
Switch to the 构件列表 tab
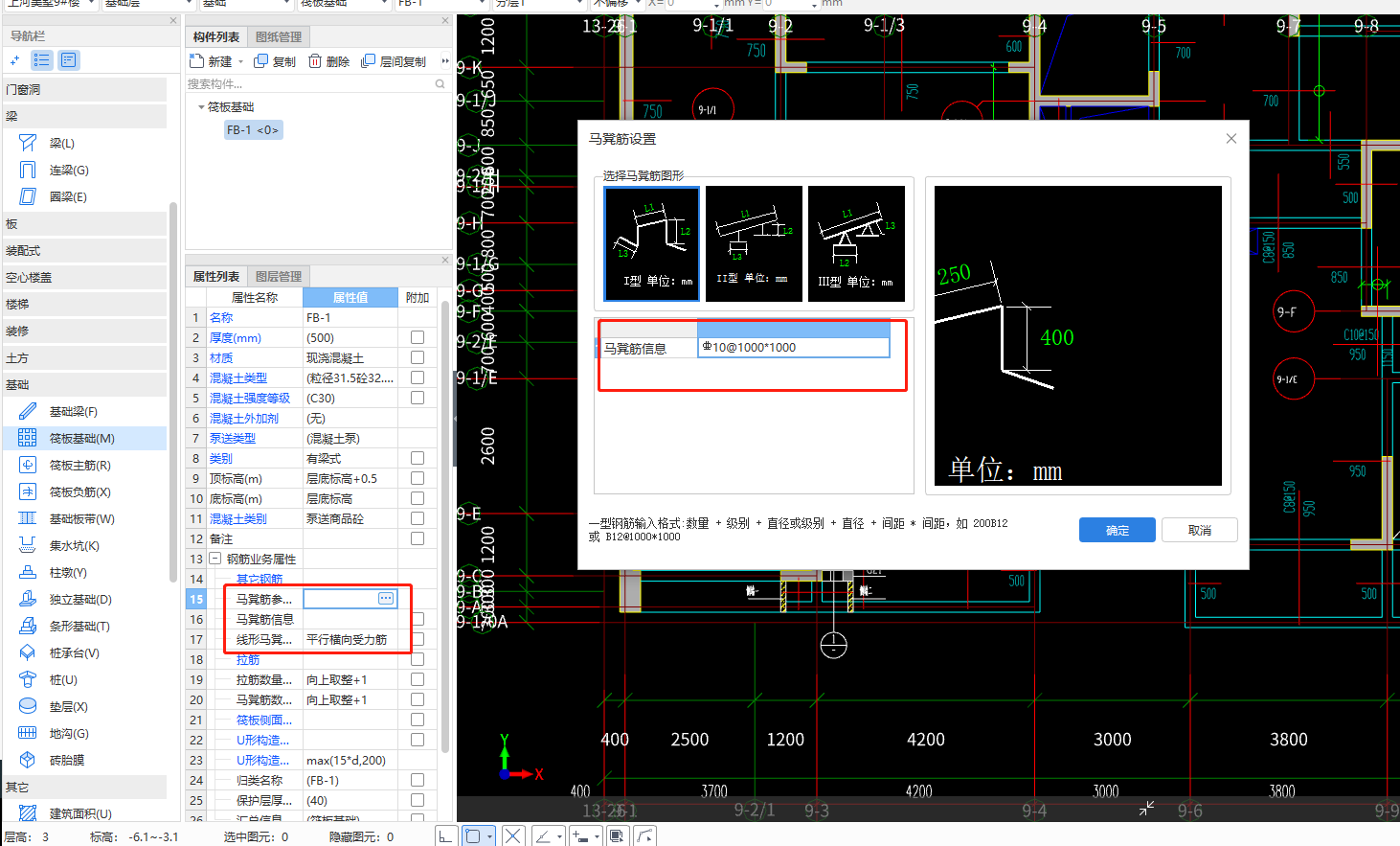click(x=216, y=36)
